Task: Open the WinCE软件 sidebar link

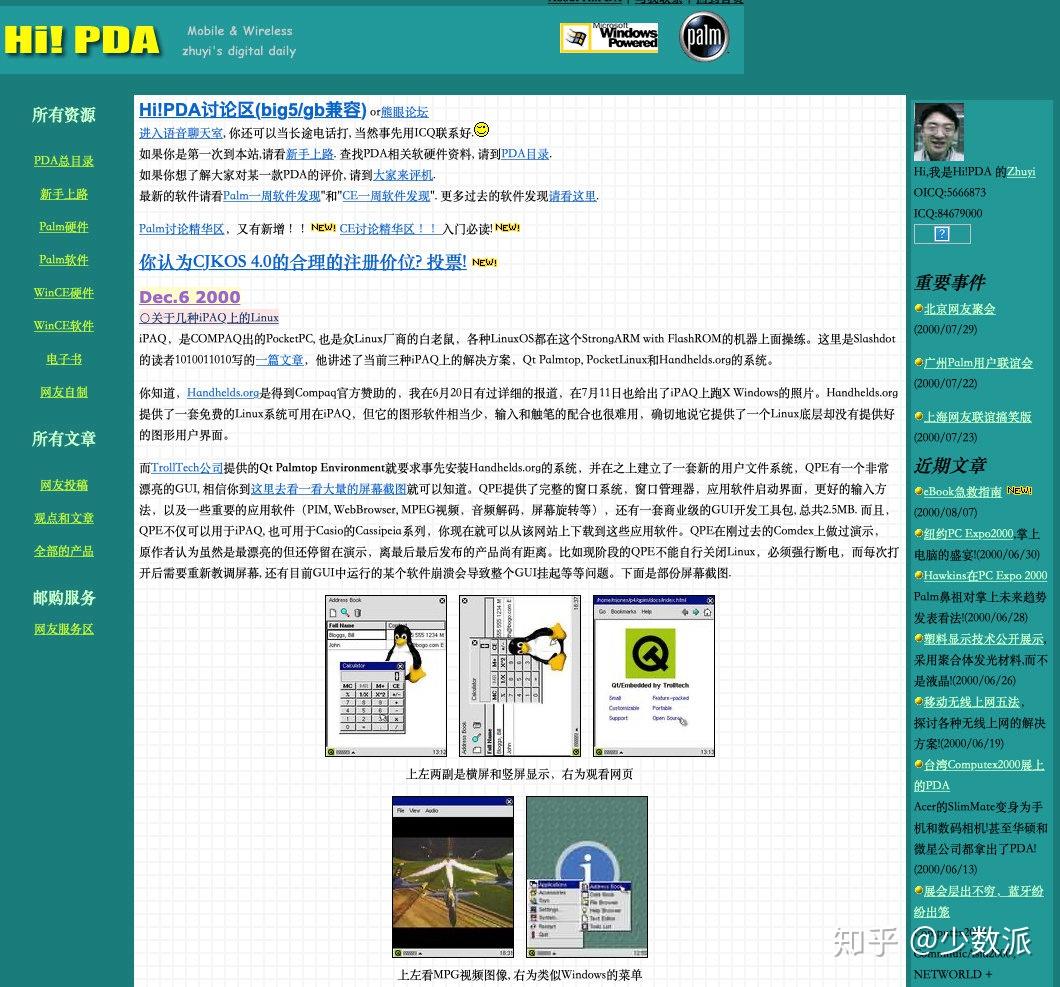Action: click(63, 325)
